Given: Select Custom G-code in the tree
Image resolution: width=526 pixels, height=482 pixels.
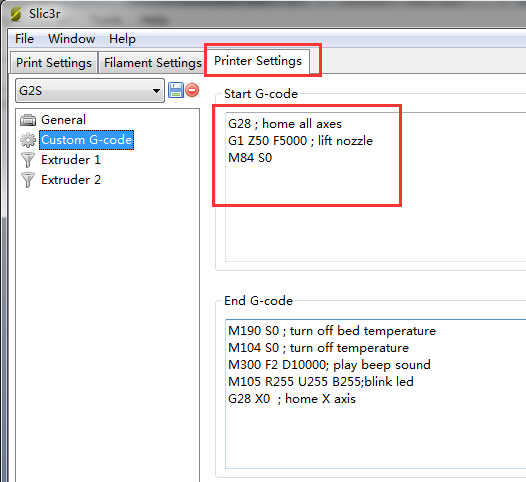Looking at the screenshot, I should 87,140.
